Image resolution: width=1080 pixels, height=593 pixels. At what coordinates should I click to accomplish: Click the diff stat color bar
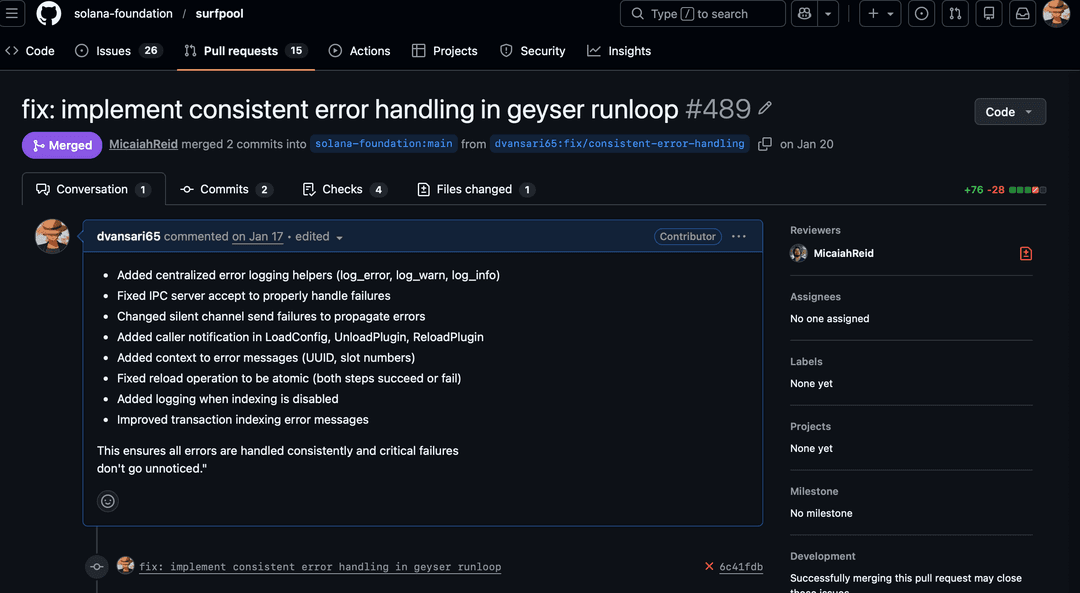pyautogui.click(x=1025, y=190)
